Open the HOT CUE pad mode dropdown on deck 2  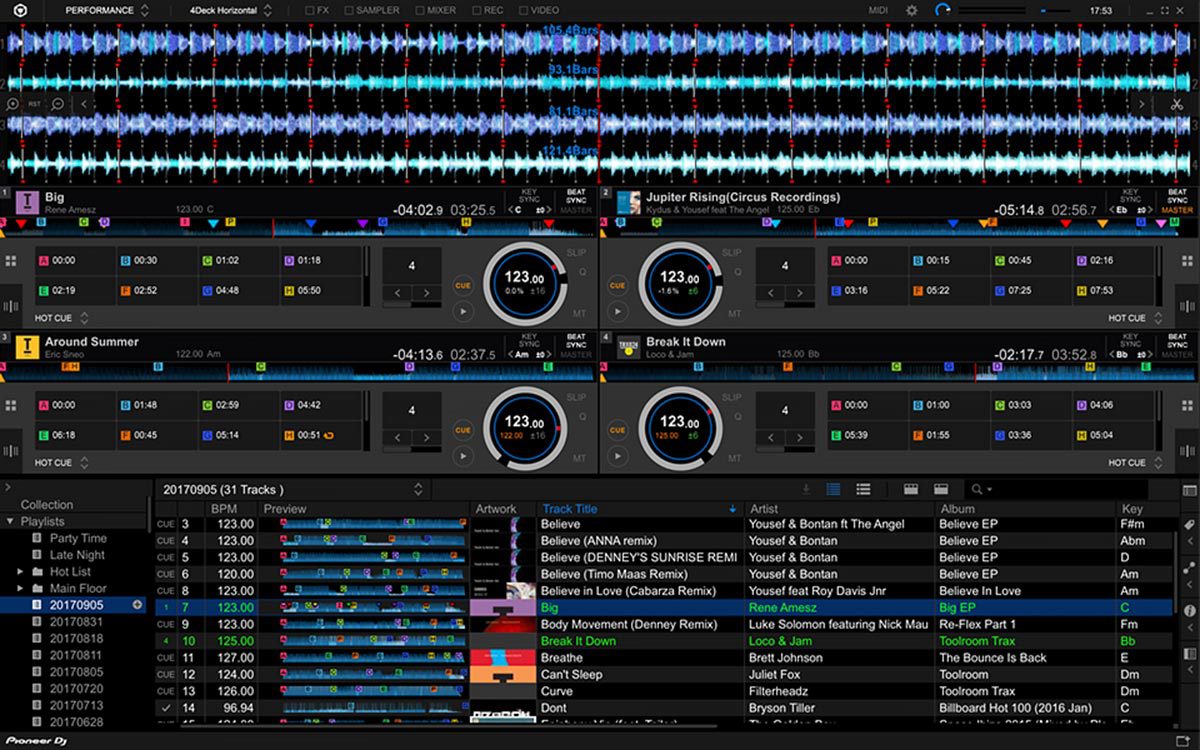(1134, 318)
